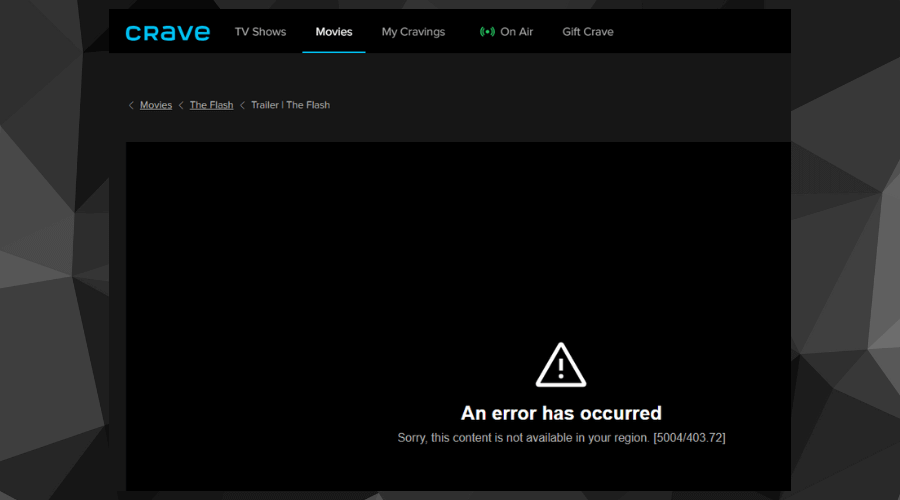Click the Crave logo
900x500 pixels.
click(168, 33)
